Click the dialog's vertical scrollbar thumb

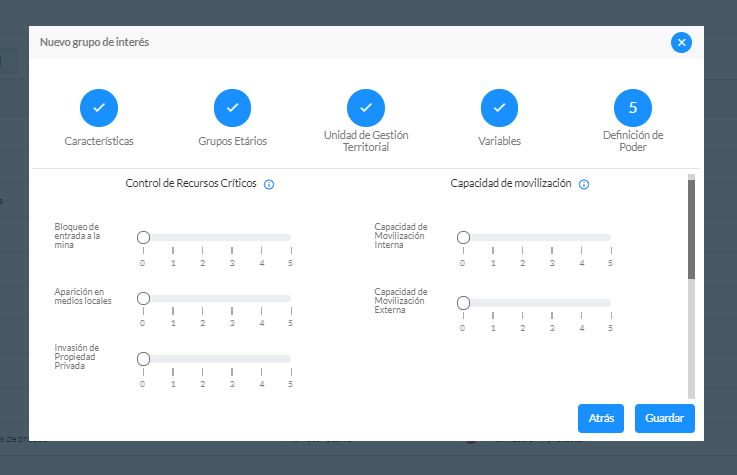coord(691,229)
